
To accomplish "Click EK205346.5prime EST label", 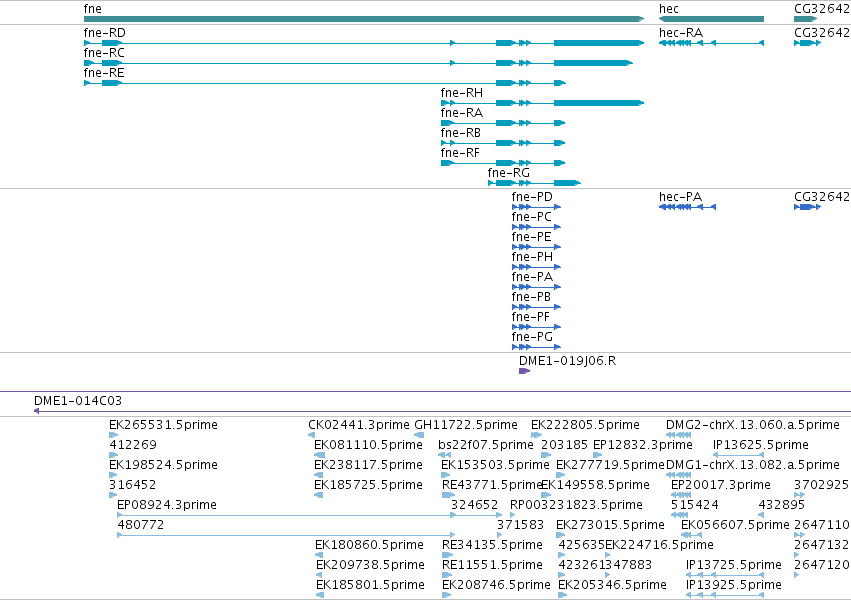I will point(612,585).
